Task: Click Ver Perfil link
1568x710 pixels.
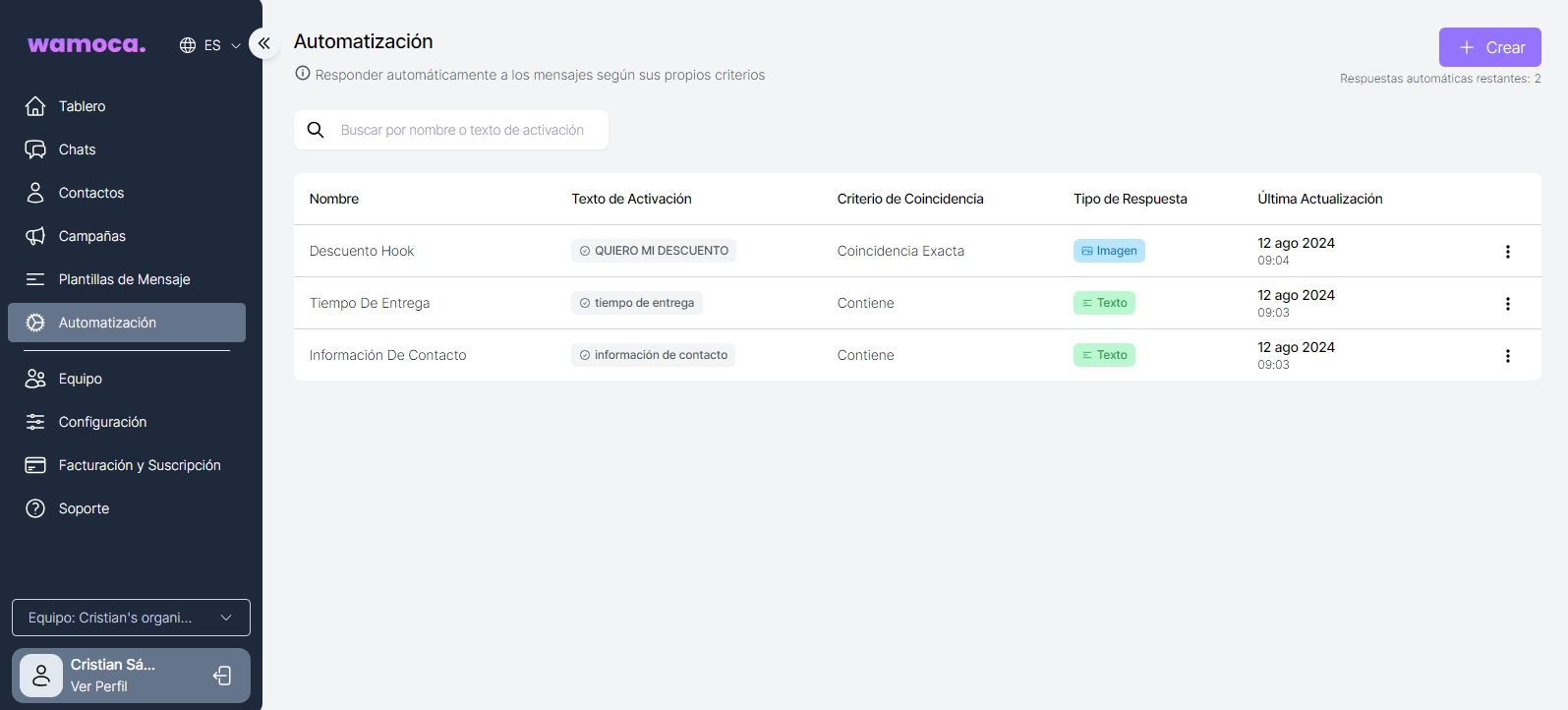Action: tap(99, 686)
